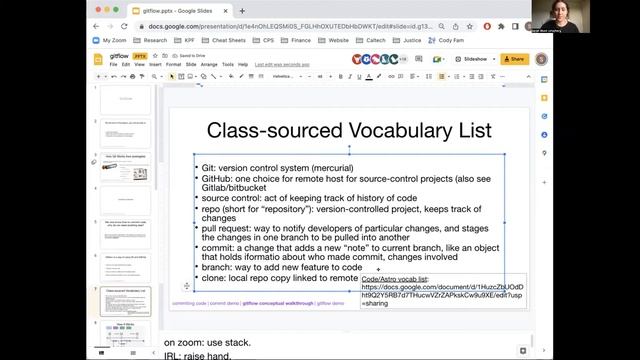Open the Tools menu

228,64
